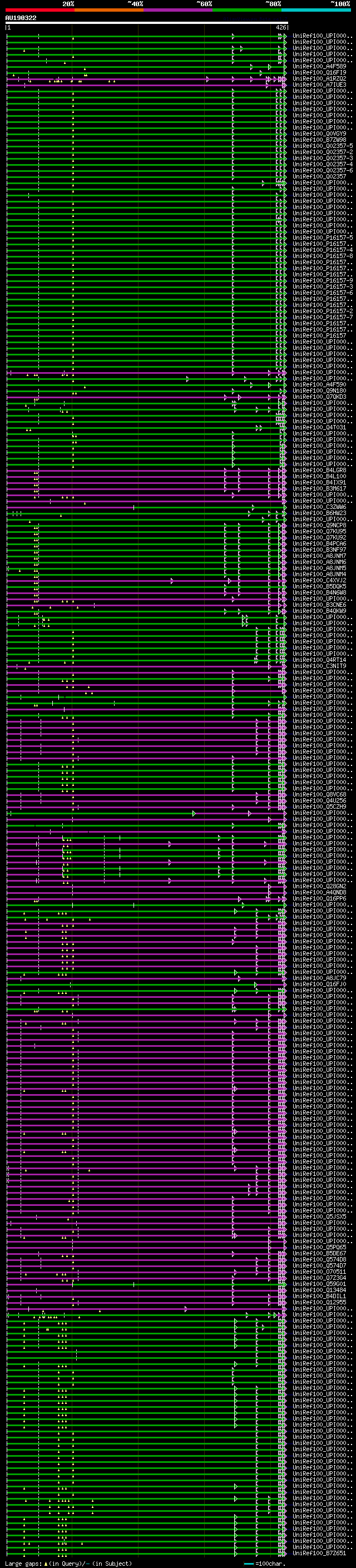
Task: Open hit UniRef100_B7ZW98
Action: click(x=319, y=140)
